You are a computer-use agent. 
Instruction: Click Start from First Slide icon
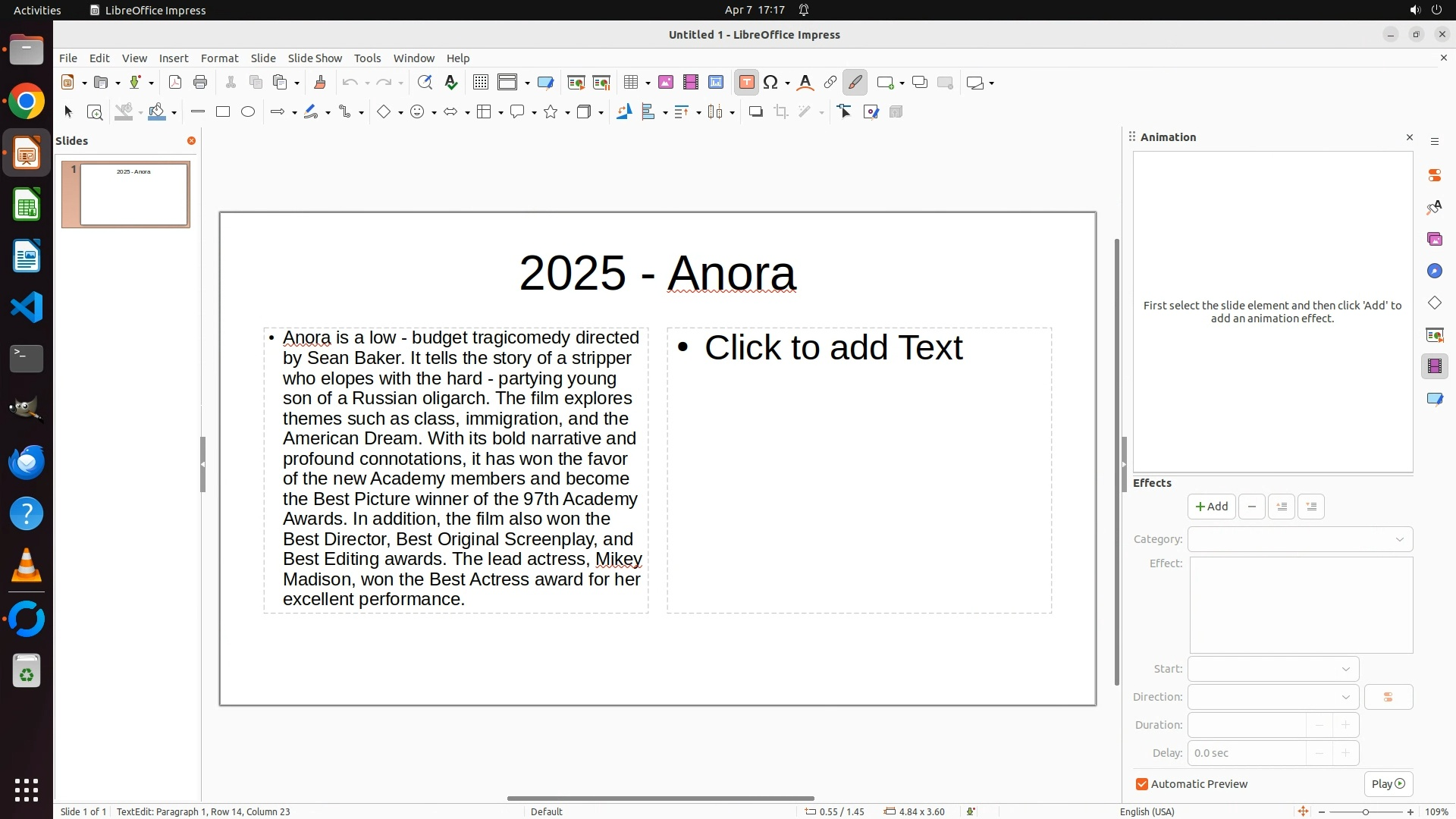click(576, 83)
